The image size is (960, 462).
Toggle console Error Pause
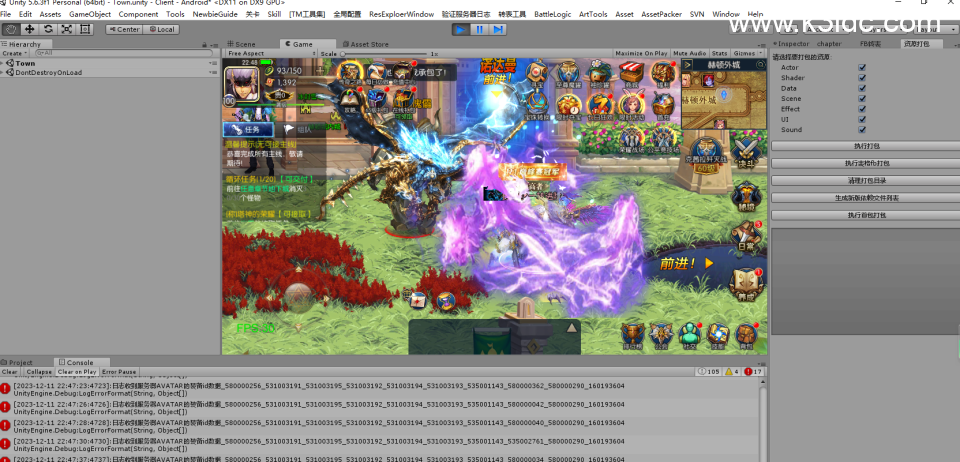pyautogui.click(x=119, y=372)
